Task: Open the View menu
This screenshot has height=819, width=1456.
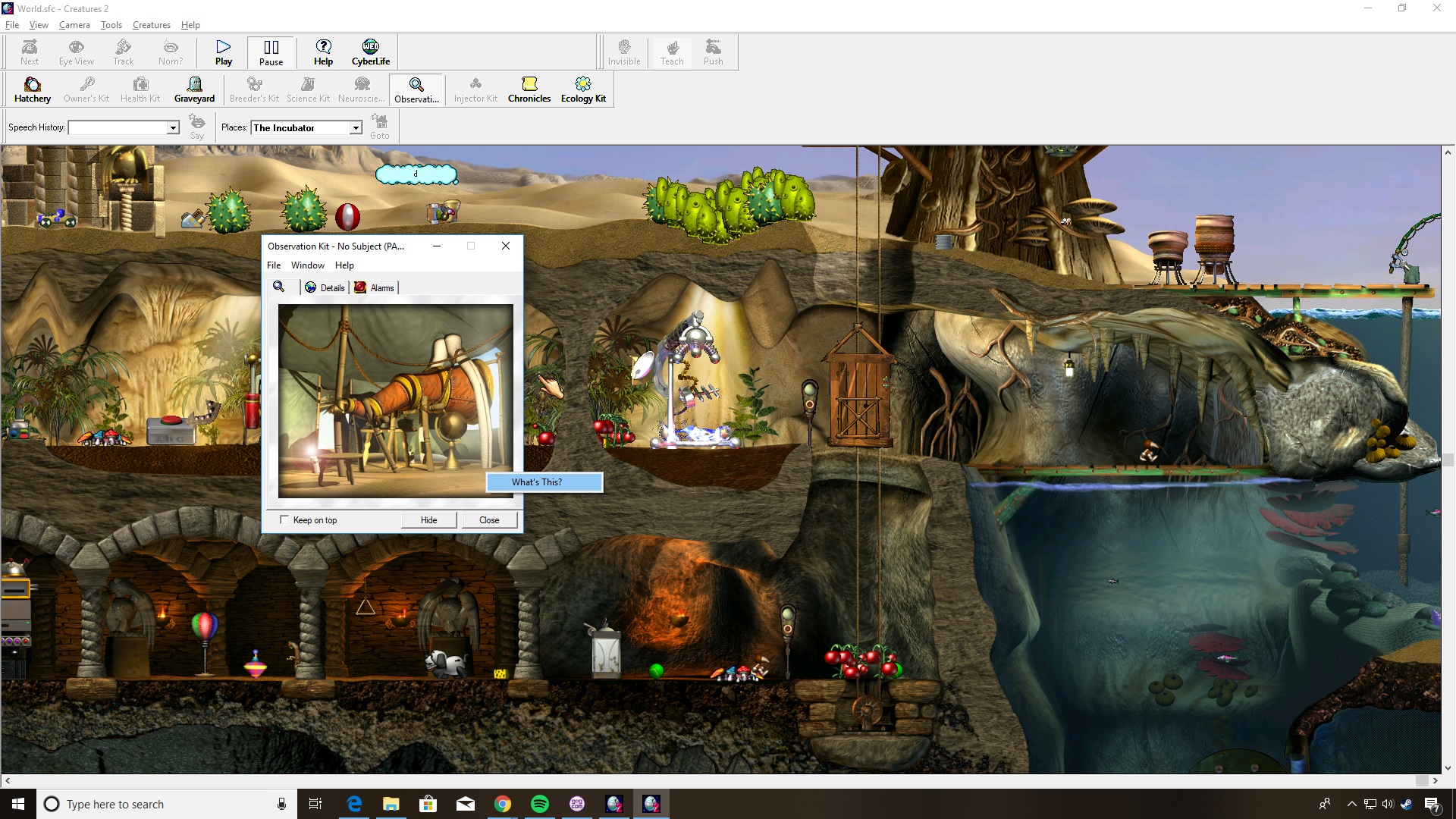Action: 39,25
